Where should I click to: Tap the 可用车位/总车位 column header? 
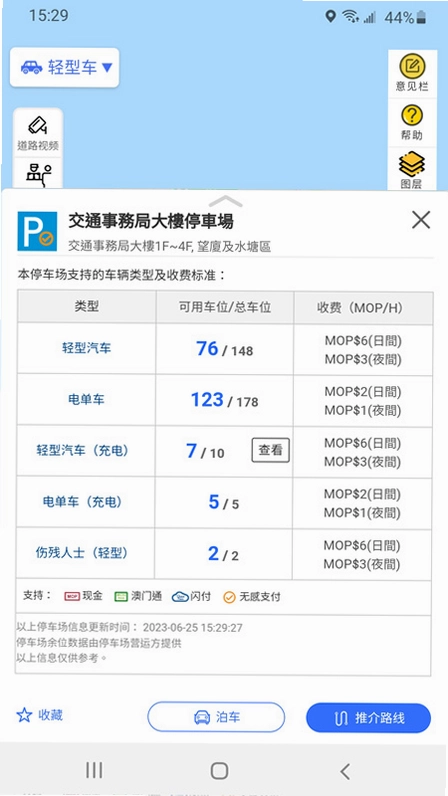point(225,307)
